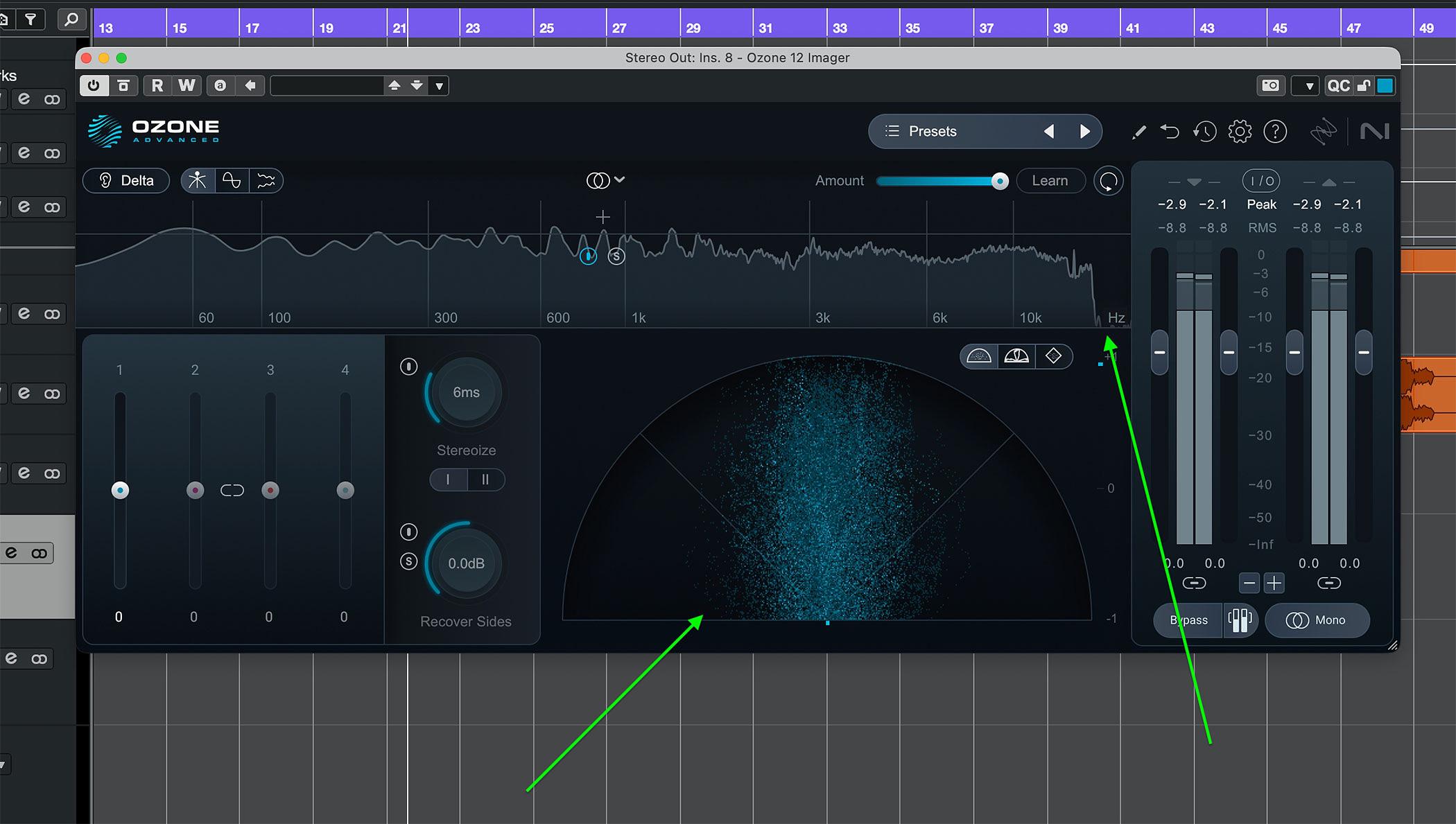Click the gain match icon beside Bypass
Image resolution: width=1456 pixels, height=824 pixels.
click(1240, 620)
